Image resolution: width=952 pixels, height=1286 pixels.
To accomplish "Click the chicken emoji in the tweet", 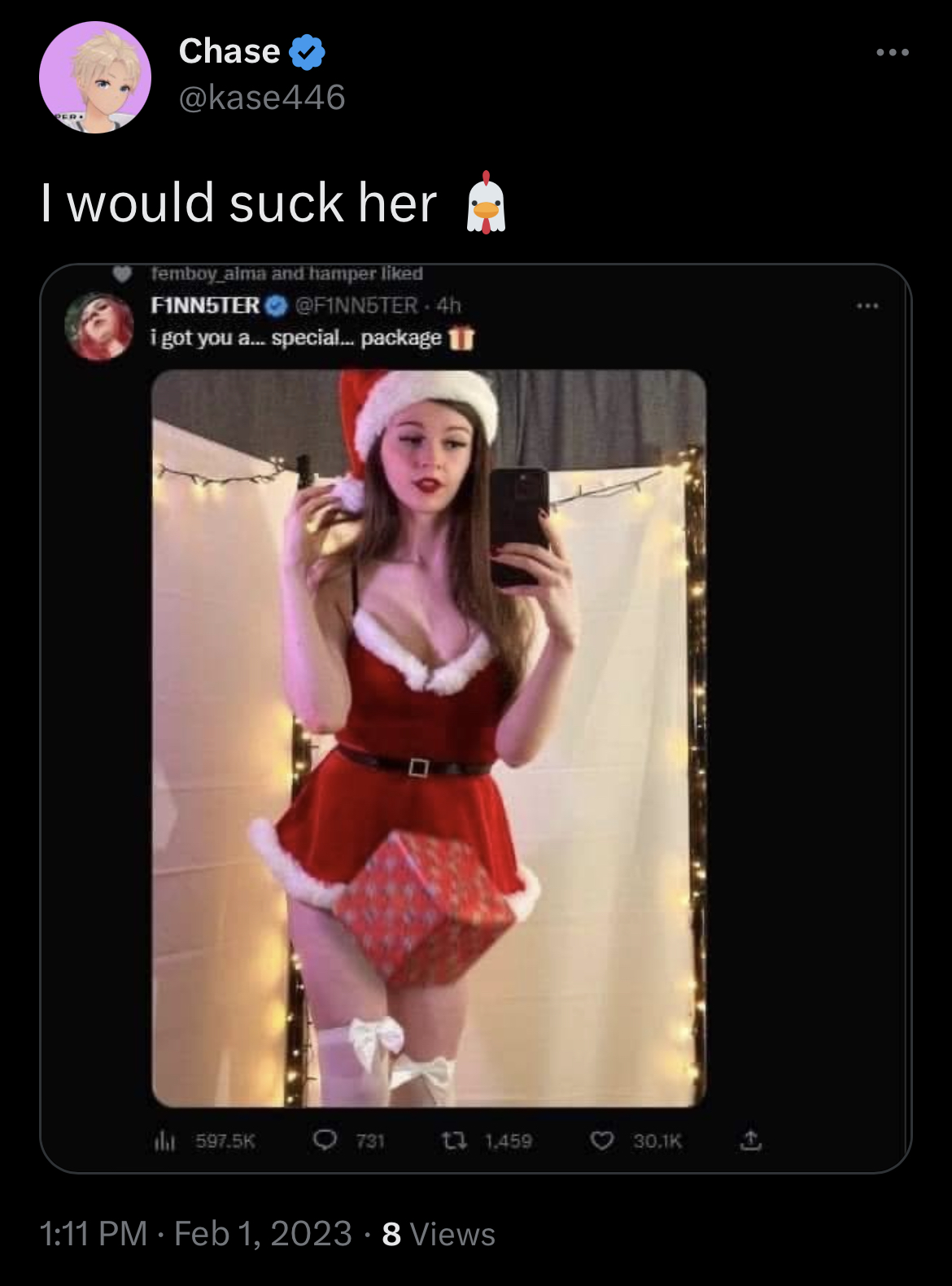I will pyautogui.click(x=487, y=203).
